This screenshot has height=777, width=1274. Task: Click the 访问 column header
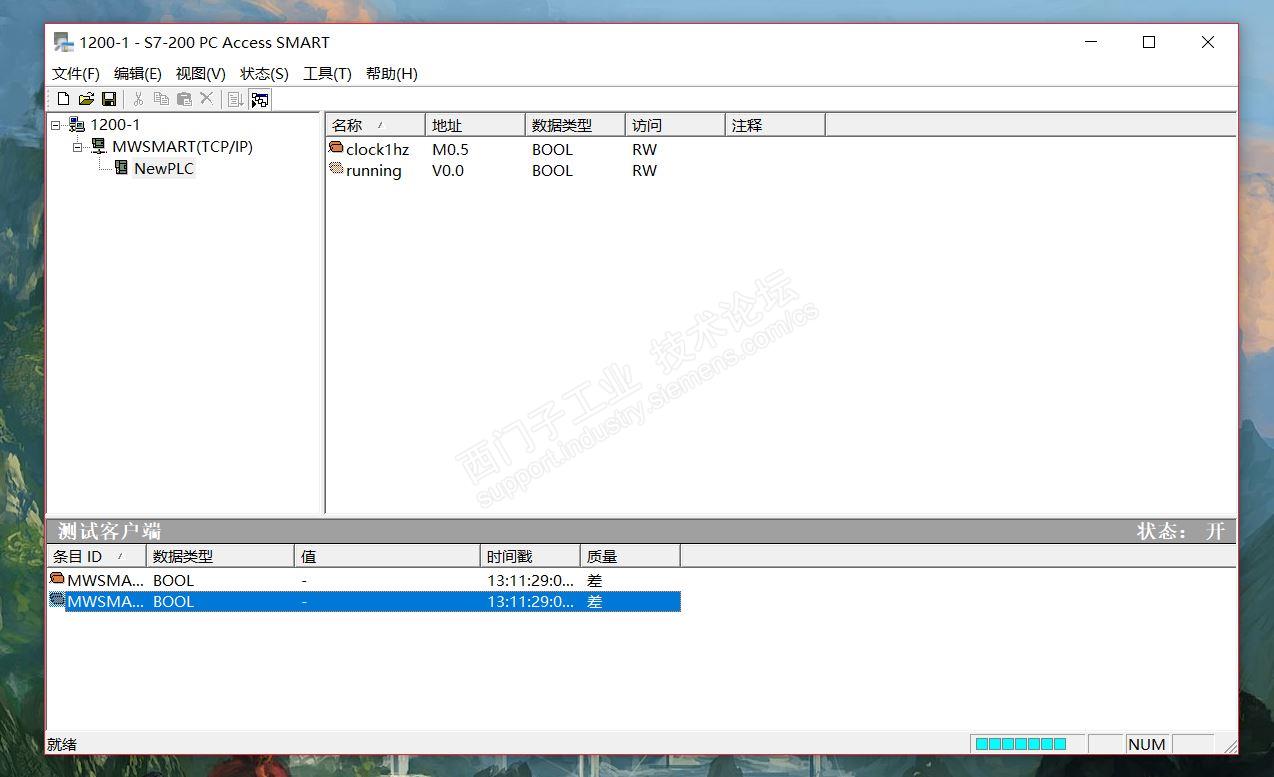pyautogui.click(x=675, y=125)
